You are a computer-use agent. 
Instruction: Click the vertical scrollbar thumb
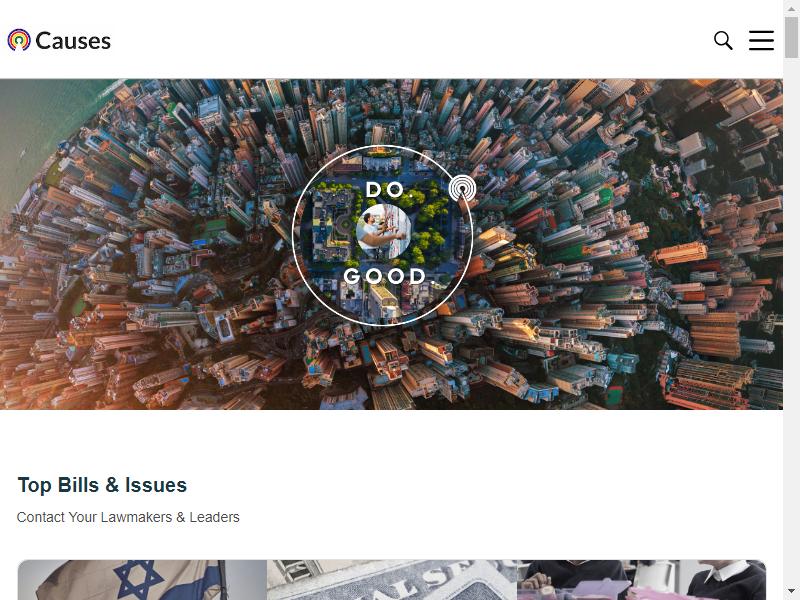[x=791, y=37]
